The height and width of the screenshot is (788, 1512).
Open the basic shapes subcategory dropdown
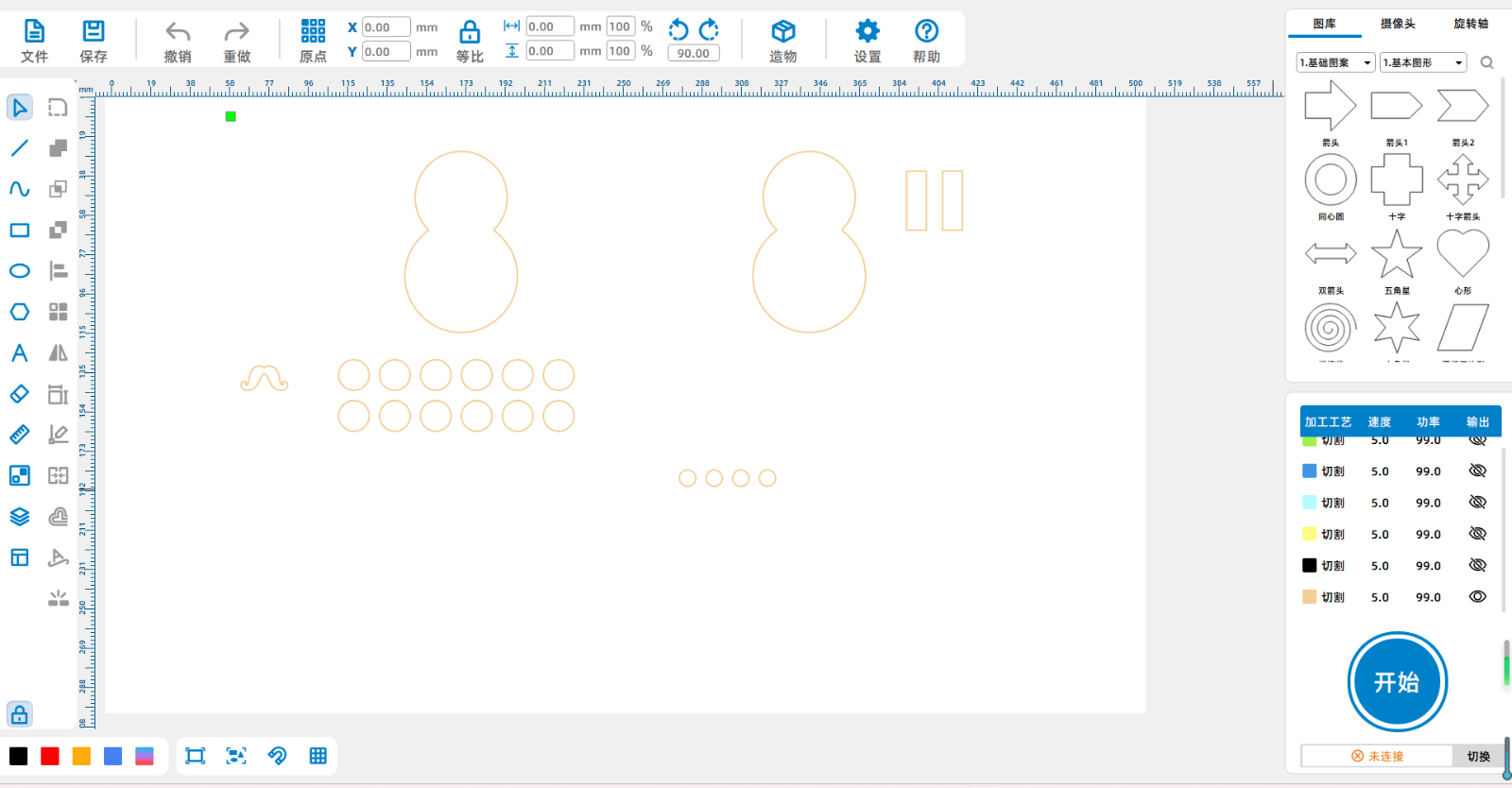click(x=1423, y=62)
